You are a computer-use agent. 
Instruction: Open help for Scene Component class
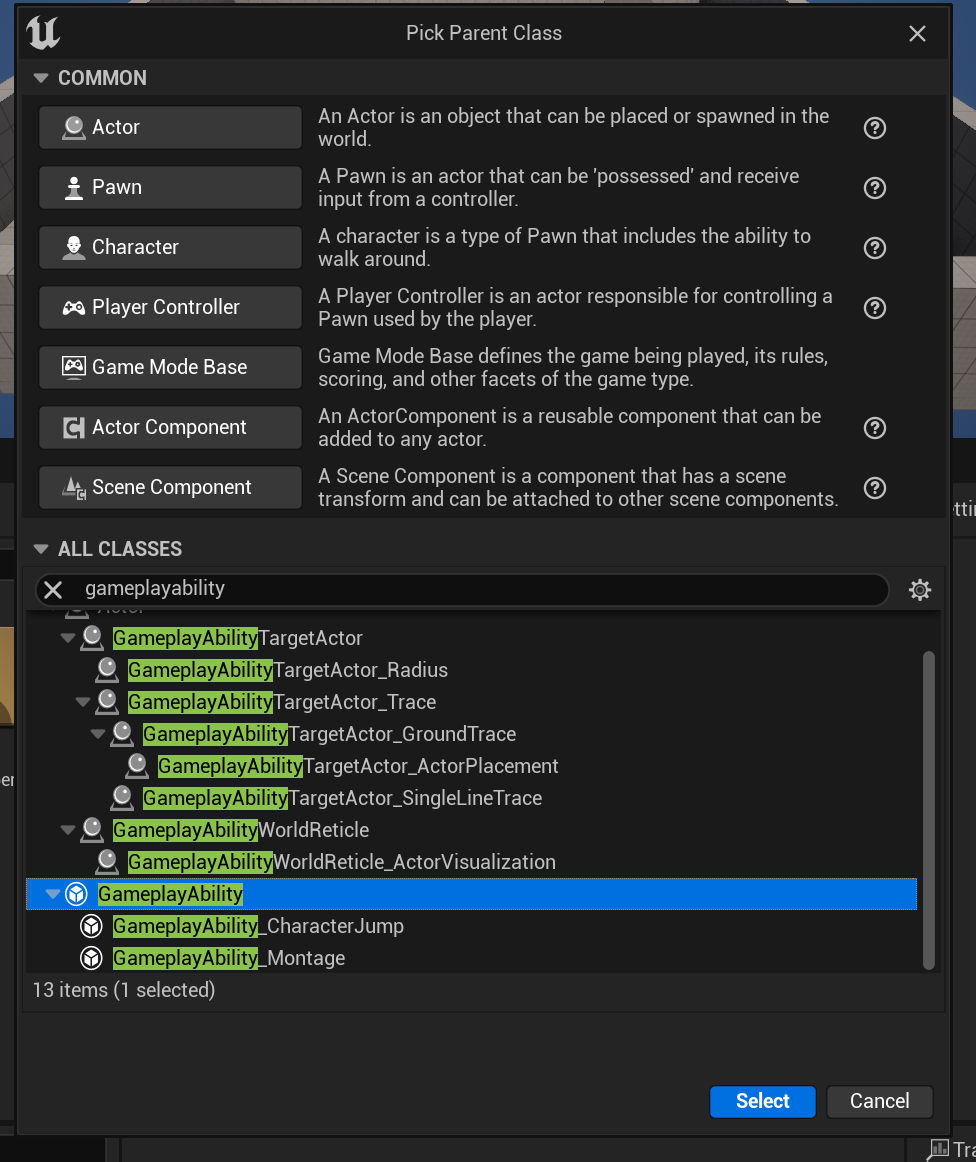point(875,488)
